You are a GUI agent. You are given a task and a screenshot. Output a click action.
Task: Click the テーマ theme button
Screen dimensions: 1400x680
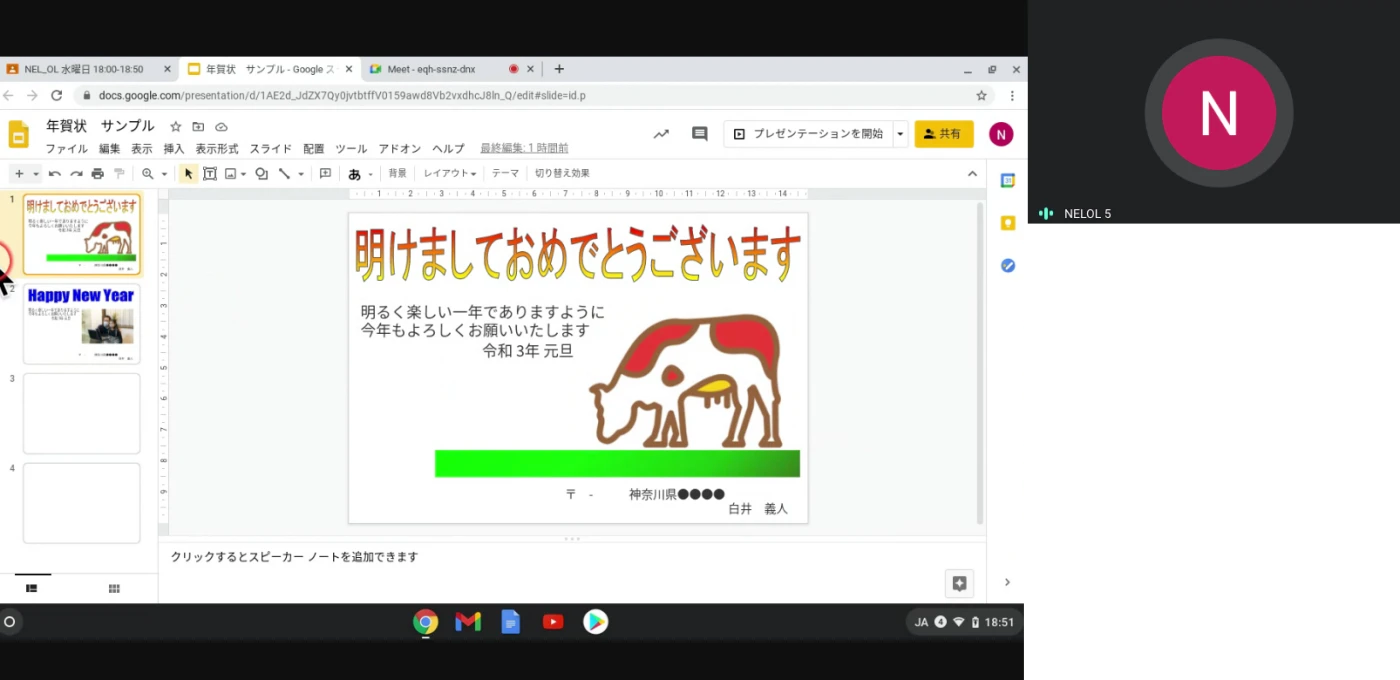(505, 173)
